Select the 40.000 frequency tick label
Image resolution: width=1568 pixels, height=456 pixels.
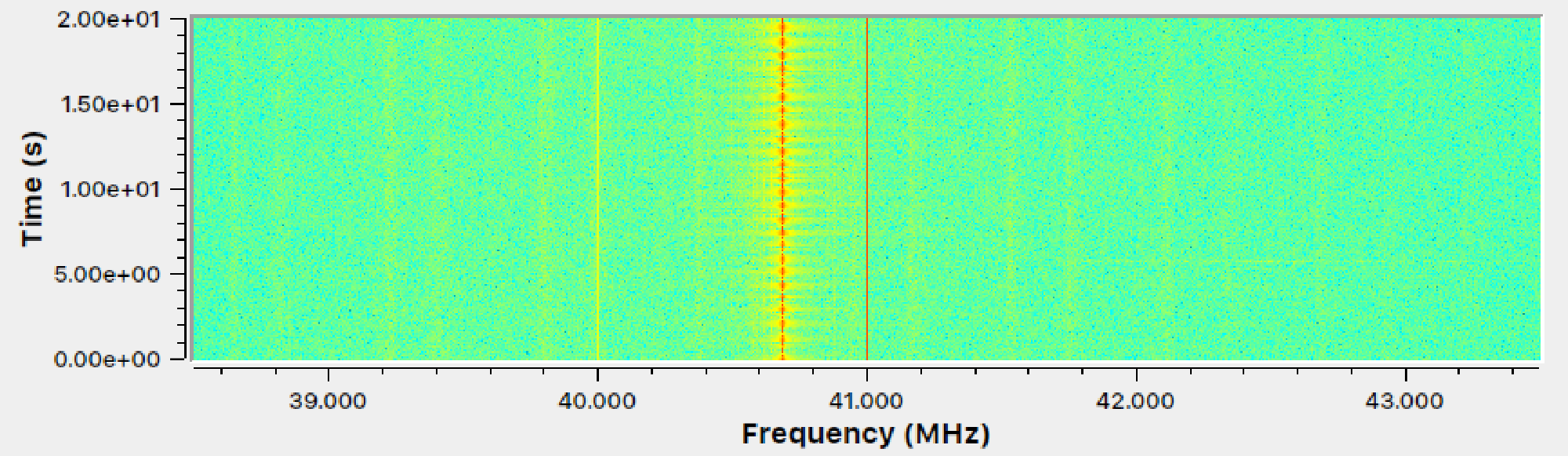pos(597,401)
